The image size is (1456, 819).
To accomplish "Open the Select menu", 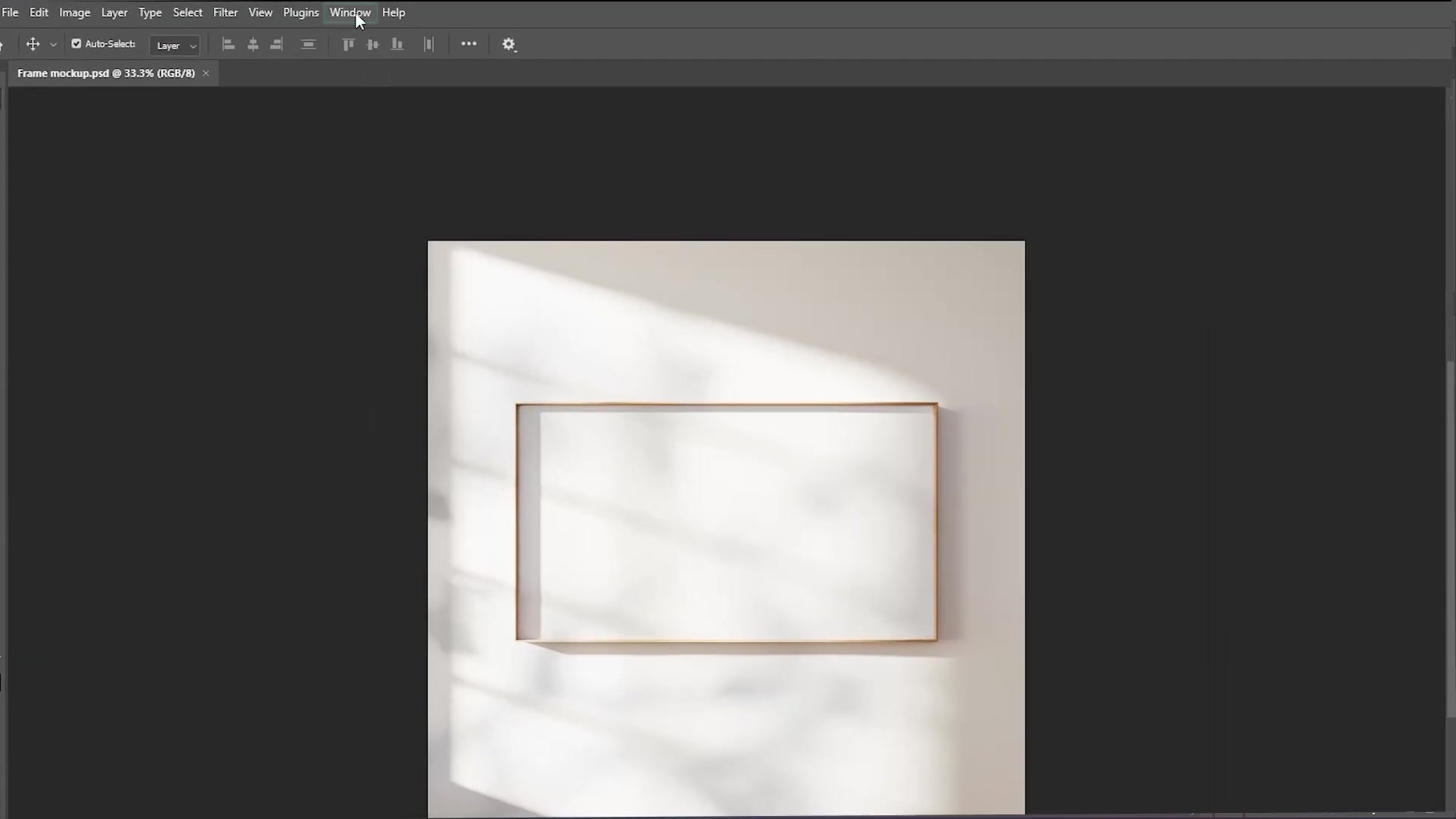I will 188,12.
